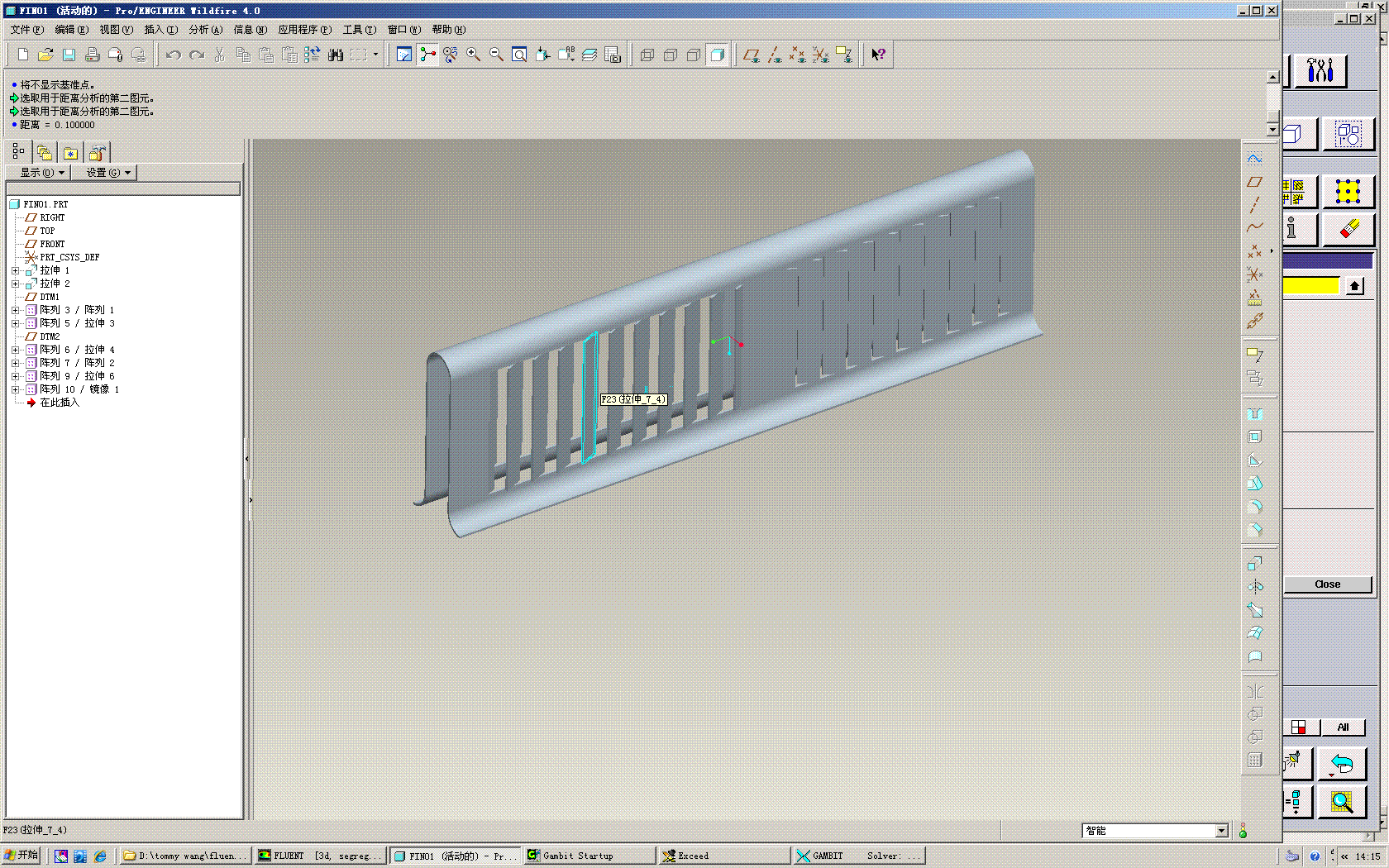Click the Zoom Out magnifier icon
1389x868 pixels.
[496, 55]
